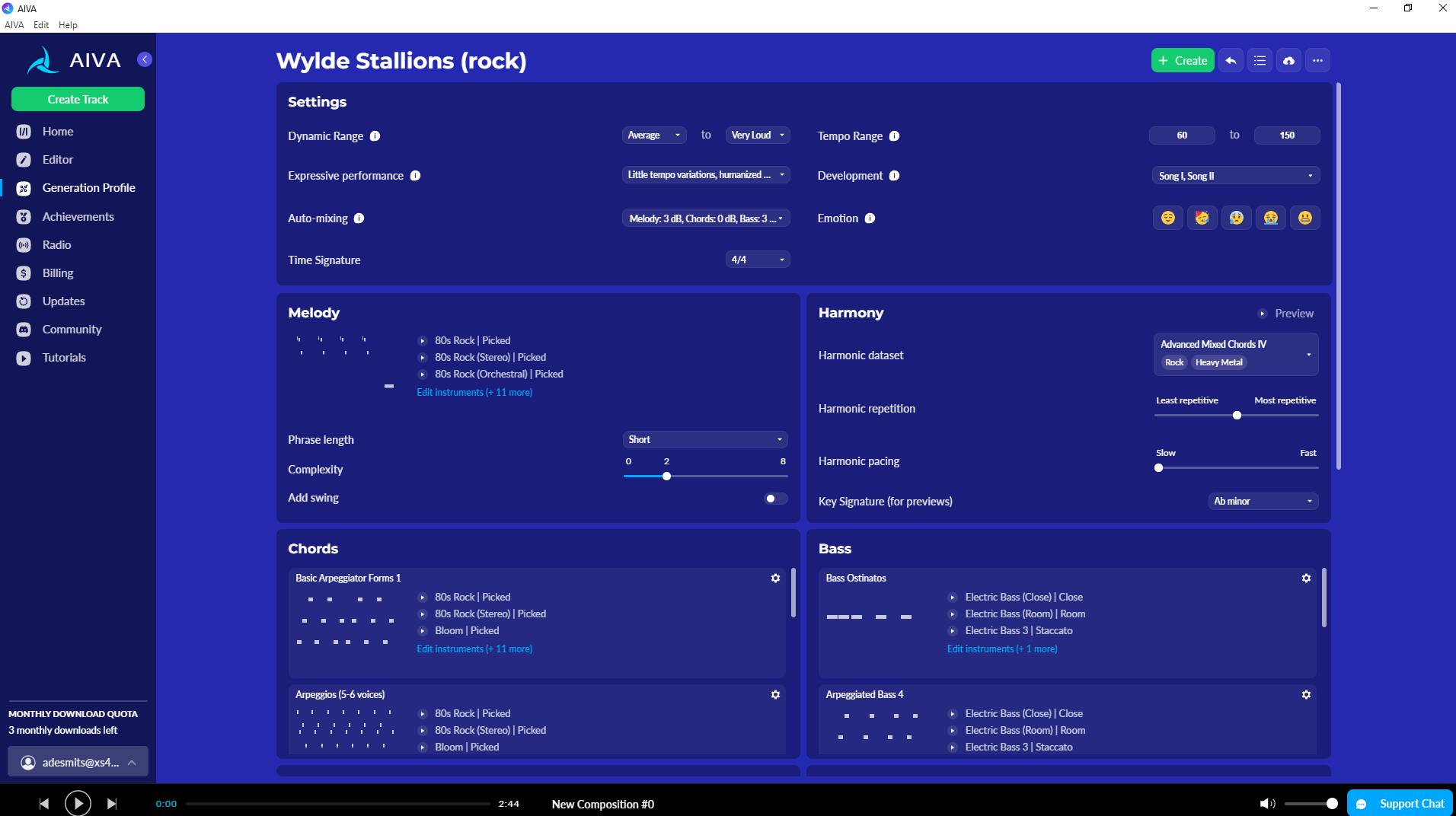Viewport: 1456px width, 816px height.
Task: Adjust the Harmonic repetition slider
Action: coord(1237,416)
